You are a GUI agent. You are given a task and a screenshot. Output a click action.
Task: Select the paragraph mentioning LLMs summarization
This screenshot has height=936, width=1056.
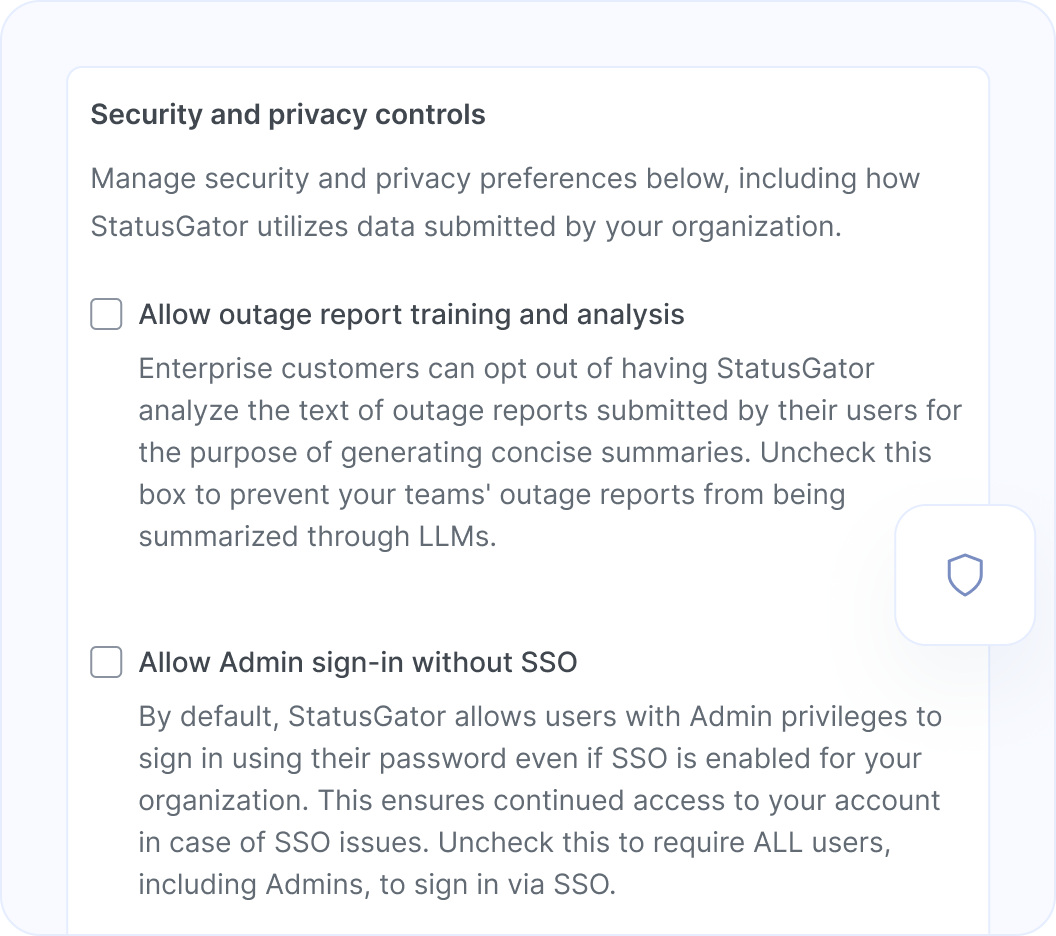click(x=548, y=451)
